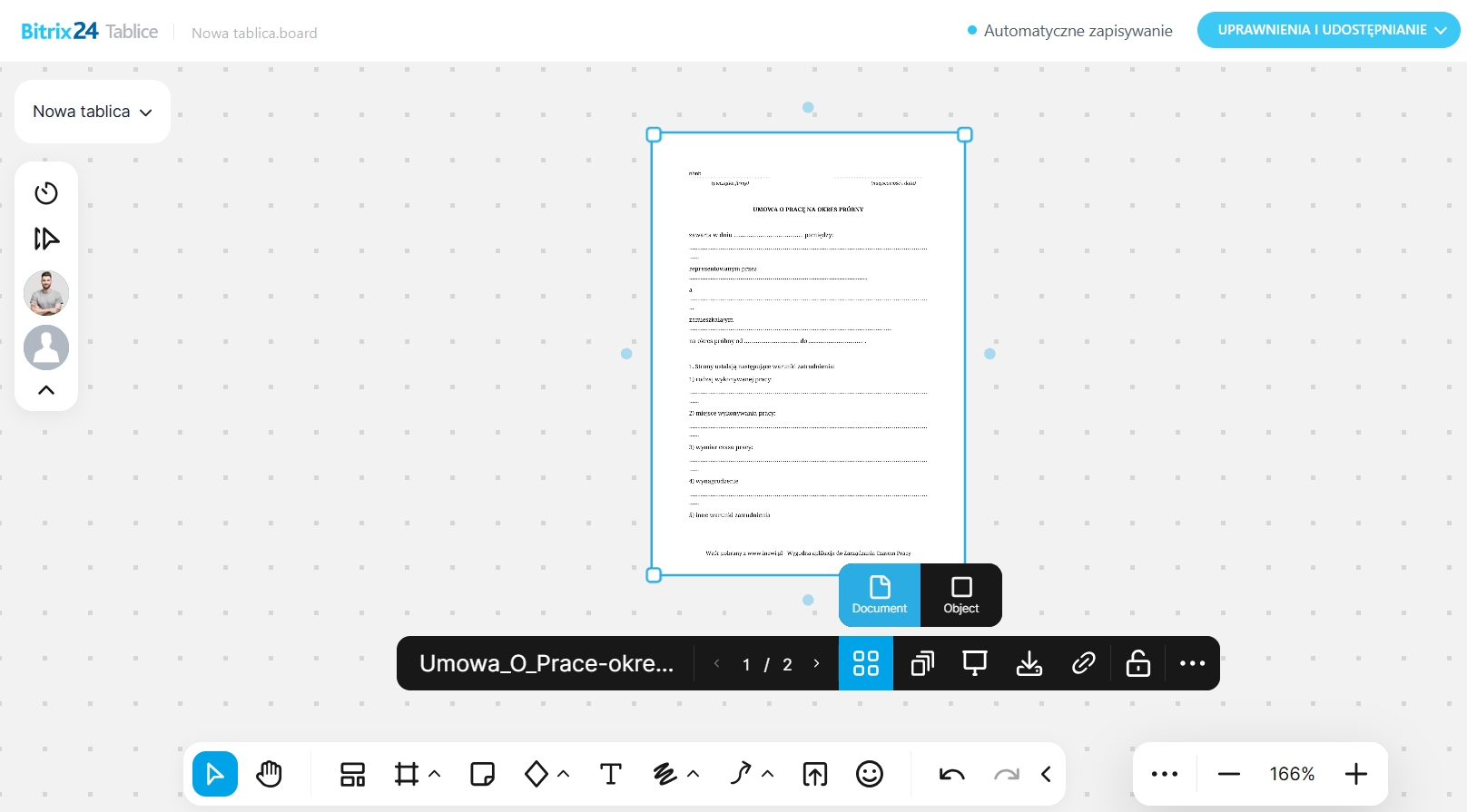Open the document's more options menu
This screenshot has width=1467, height=812.
coord(1192,664)
